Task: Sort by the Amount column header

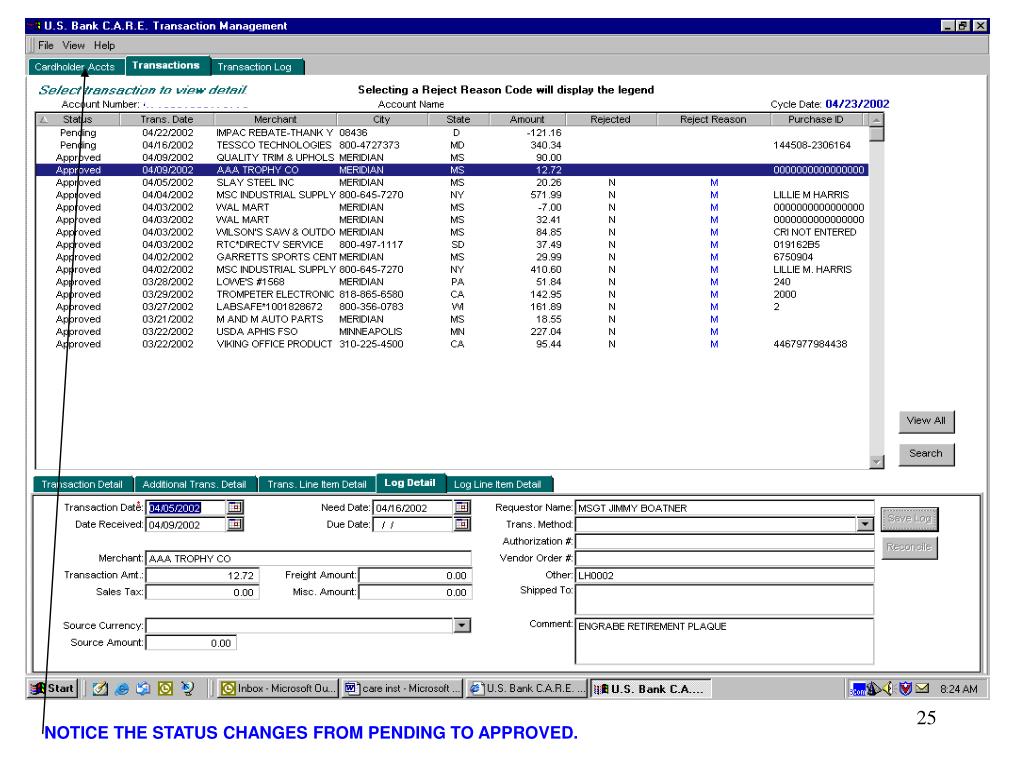Action: [526, 120]
